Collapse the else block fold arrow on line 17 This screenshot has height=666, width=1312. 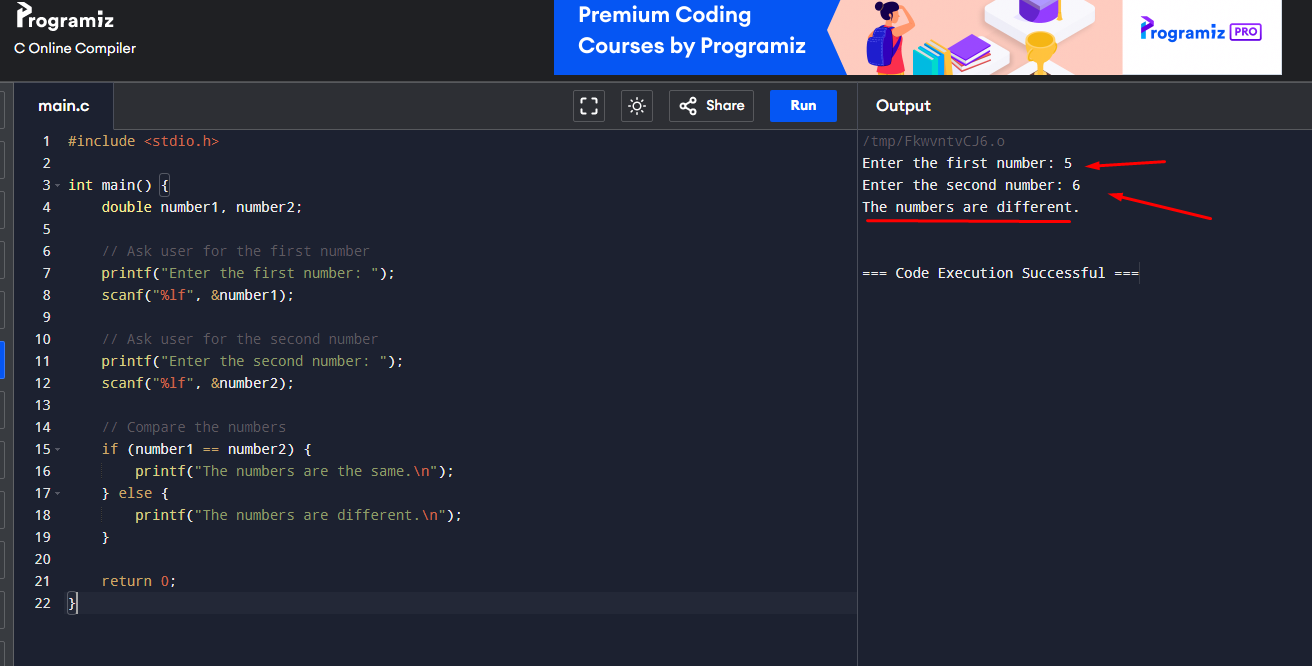[x=58, y=494]
